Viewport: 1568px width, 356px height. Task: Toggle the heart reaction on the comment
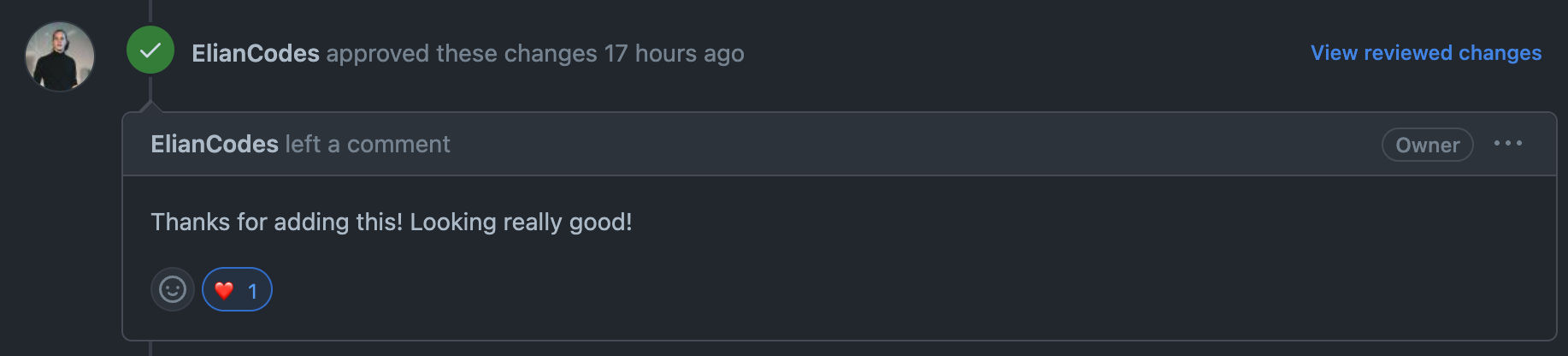point(237,290)
